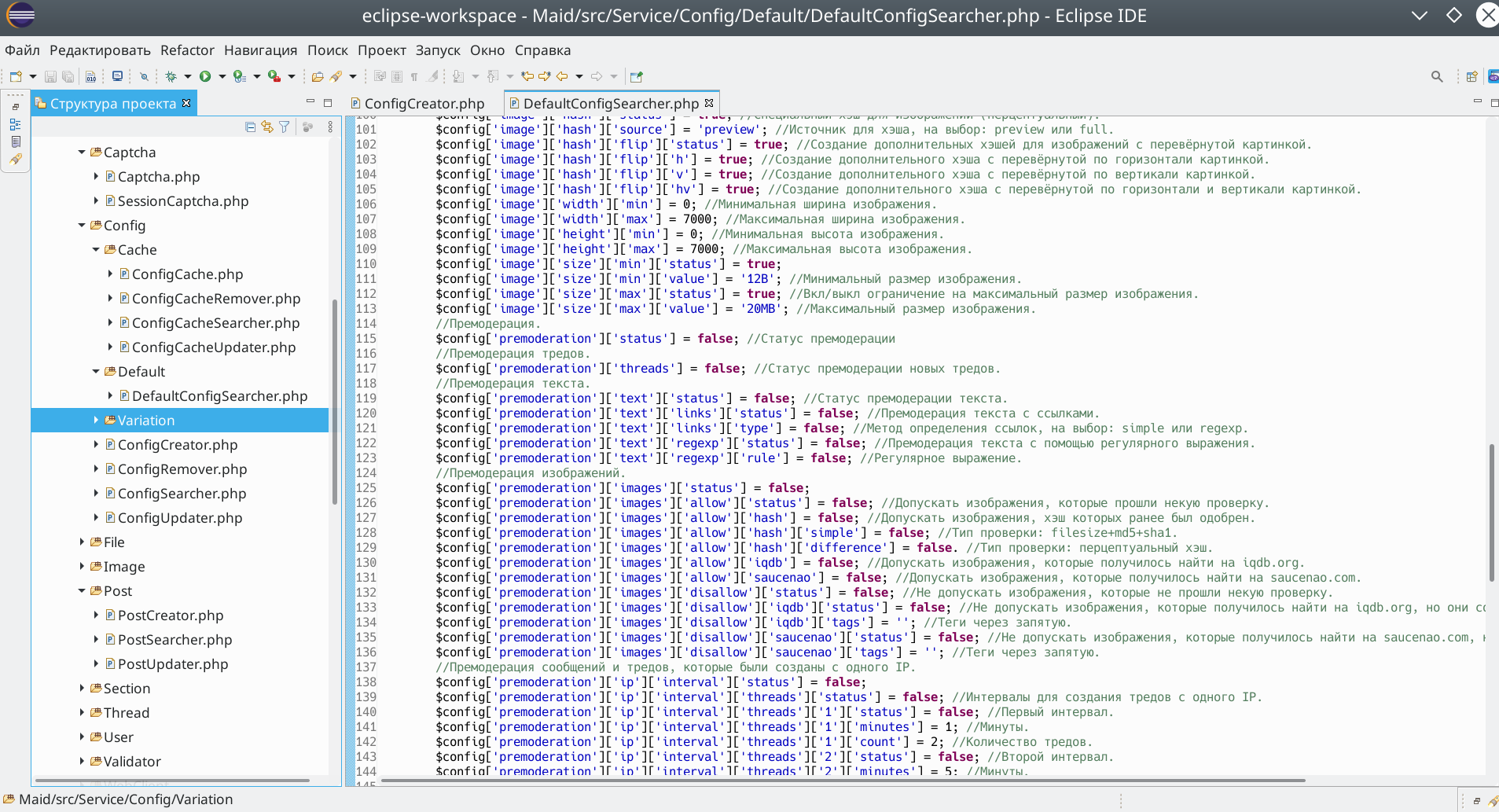Viewport: 1499px width, 812px height.
Task: Click the editor horizontal scrollbar
Action: 843,781
